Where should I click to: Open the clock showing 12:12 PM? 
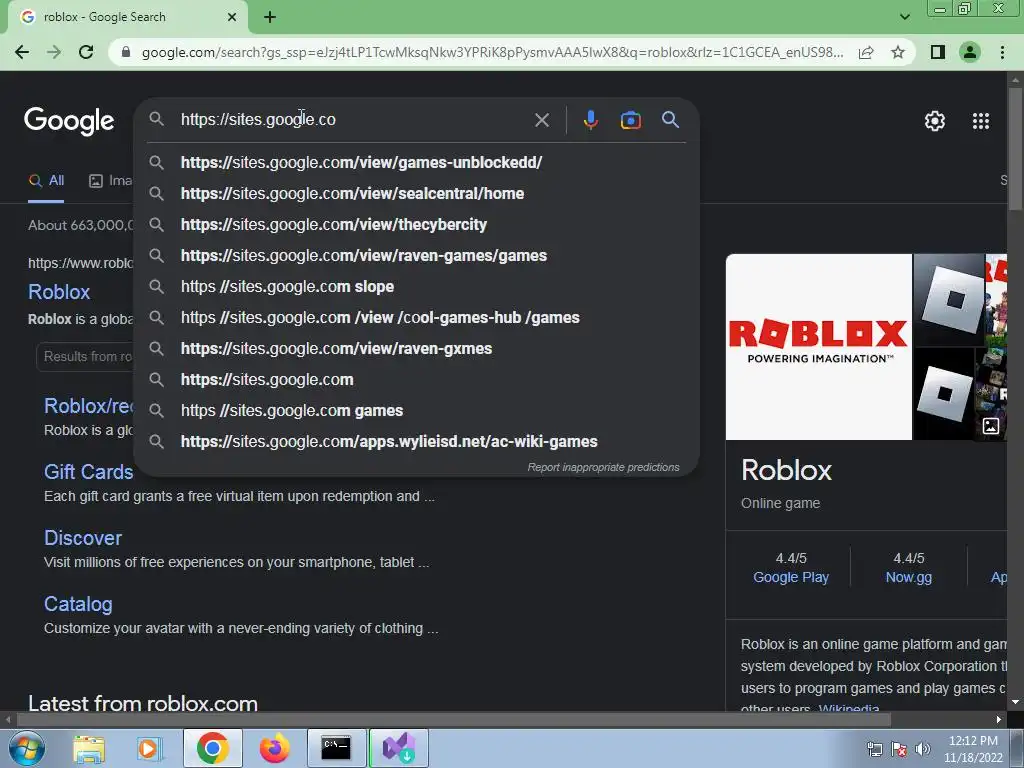973,749
